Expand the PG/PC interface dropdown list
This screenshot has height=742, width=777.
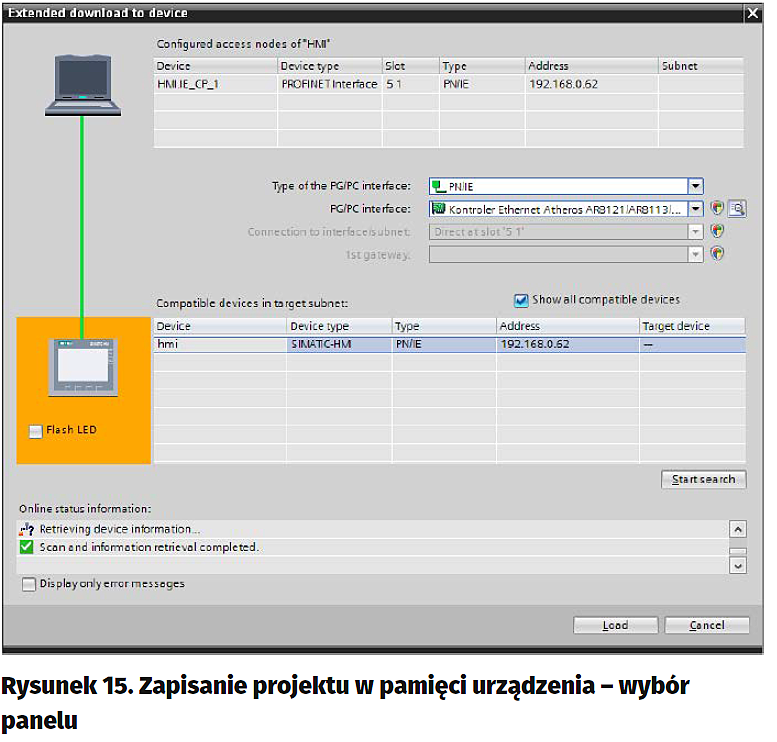click(695, 209)
